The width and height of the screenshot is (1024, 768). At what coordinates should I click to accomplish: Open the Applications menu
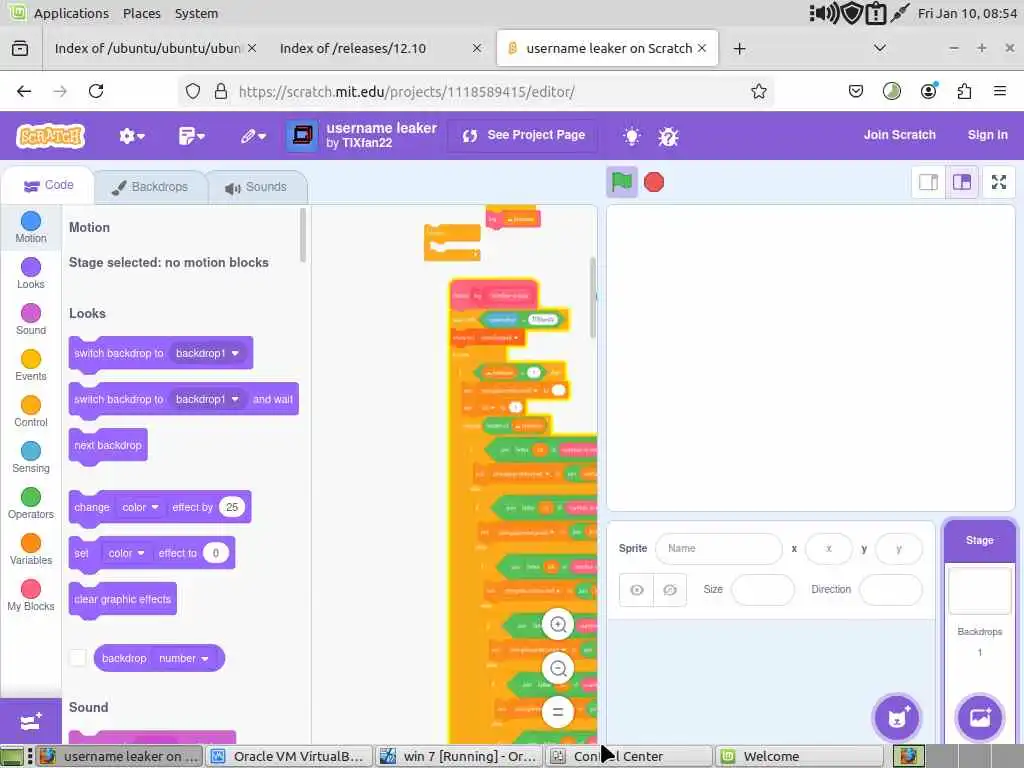point(71,13)
